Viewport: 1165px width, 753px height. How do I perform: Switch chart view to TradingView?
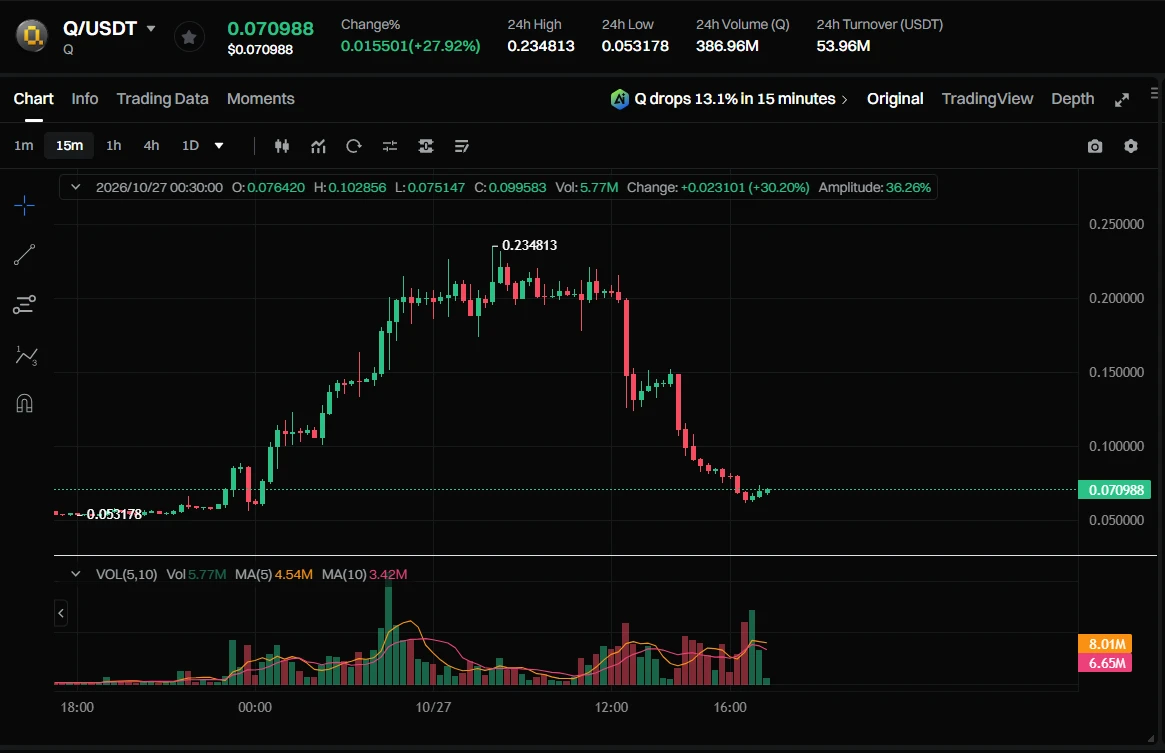coord(987,99)
